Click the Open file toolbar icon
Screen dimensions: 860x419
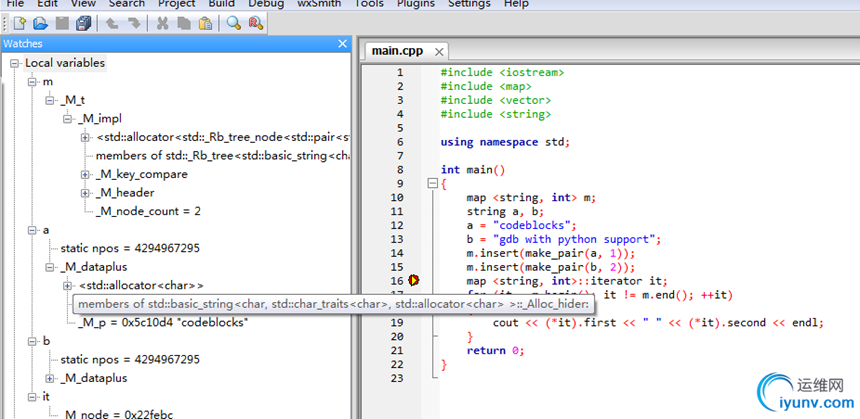(x=40, y=23)
